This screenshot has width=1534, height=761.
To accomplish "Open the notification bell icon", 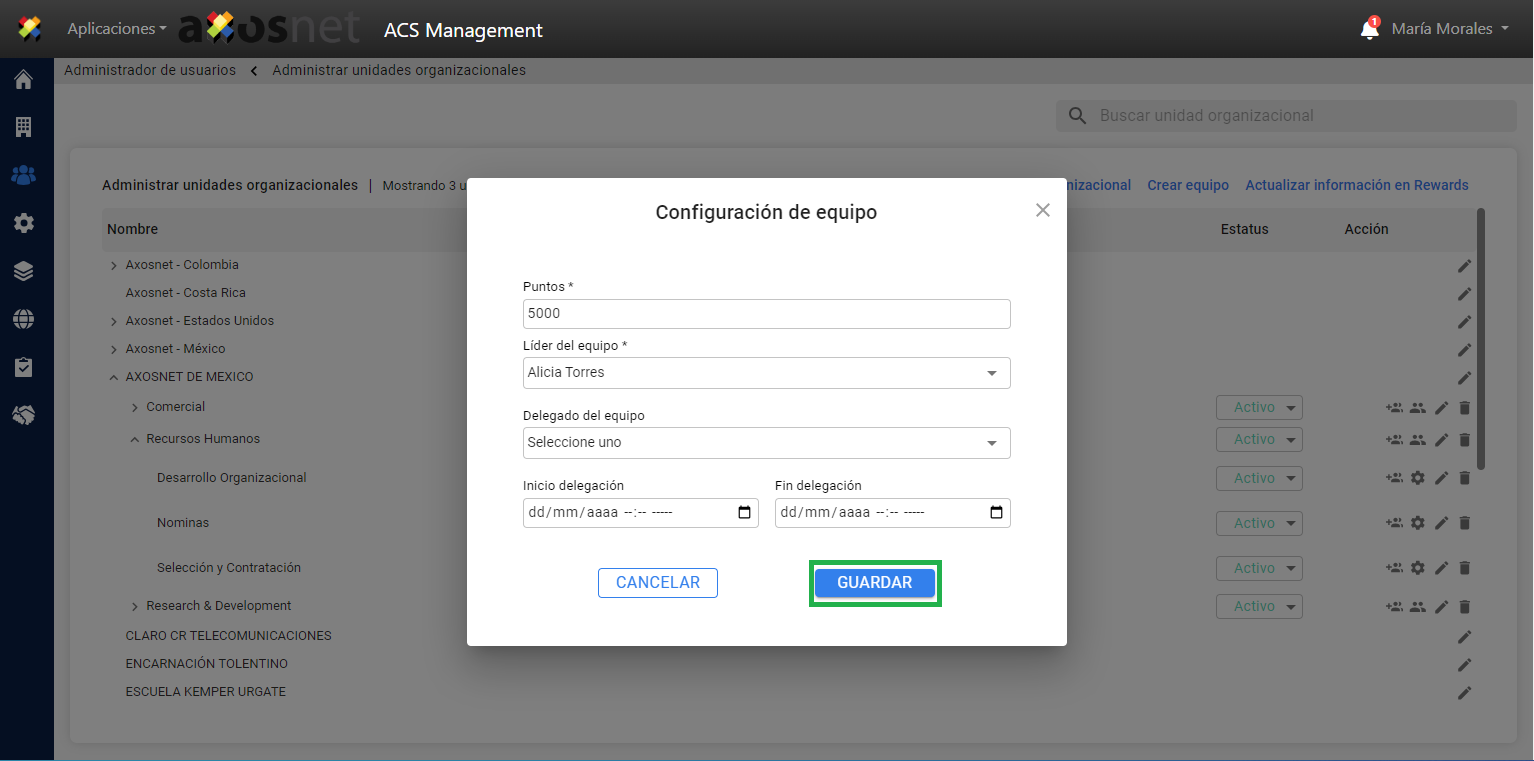I will click(x=1369, y=30).
